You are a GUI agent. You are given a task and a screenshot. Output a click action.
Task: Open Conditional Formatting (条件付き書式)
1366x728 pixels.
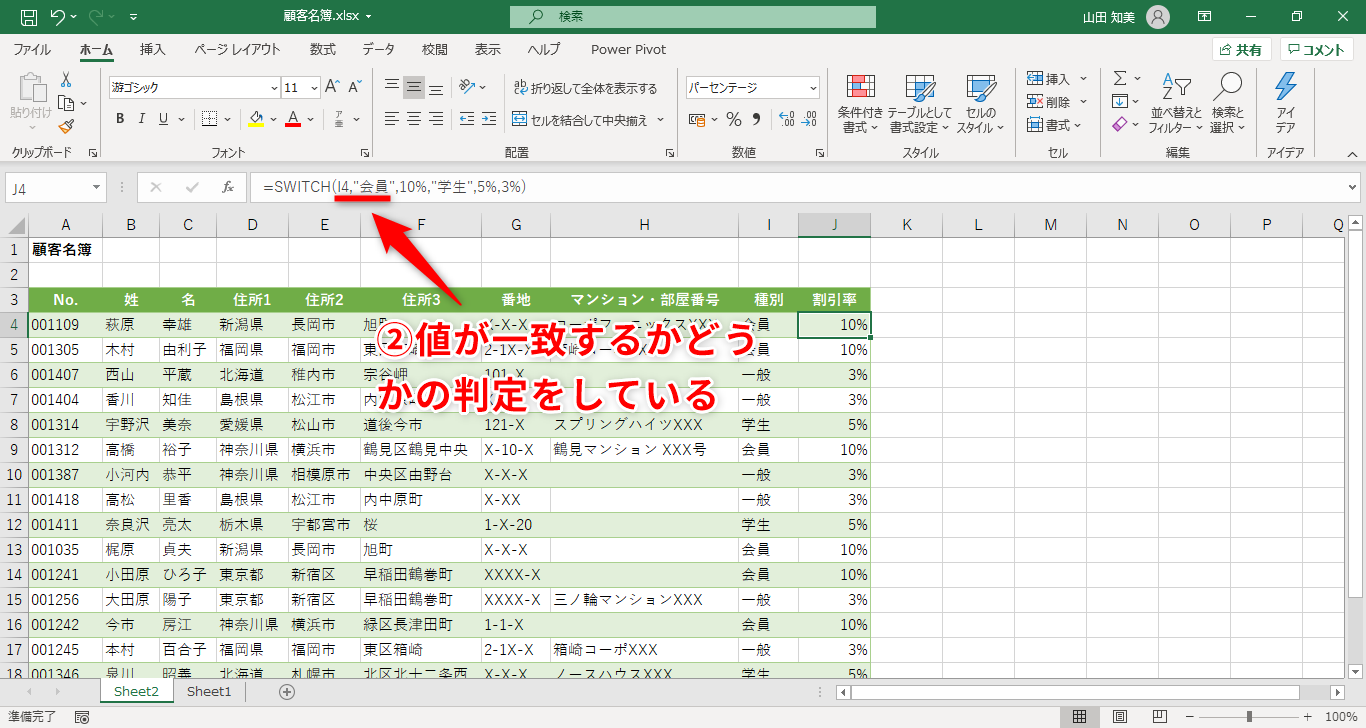(x=860, y=104)
